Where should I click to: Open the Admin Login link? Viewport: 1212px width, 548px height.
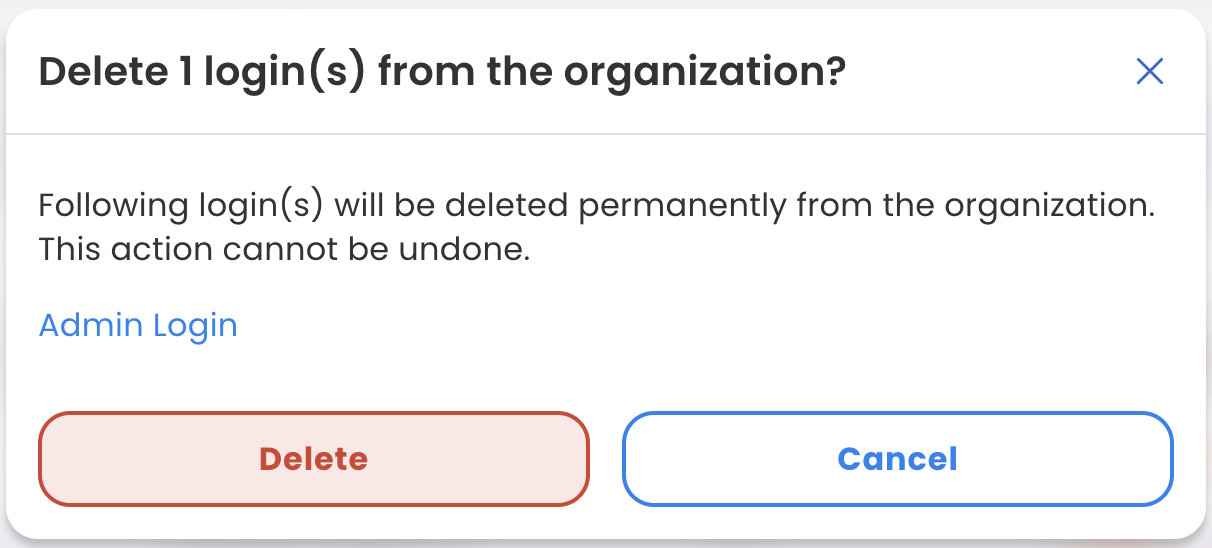[x=138, y=325]
